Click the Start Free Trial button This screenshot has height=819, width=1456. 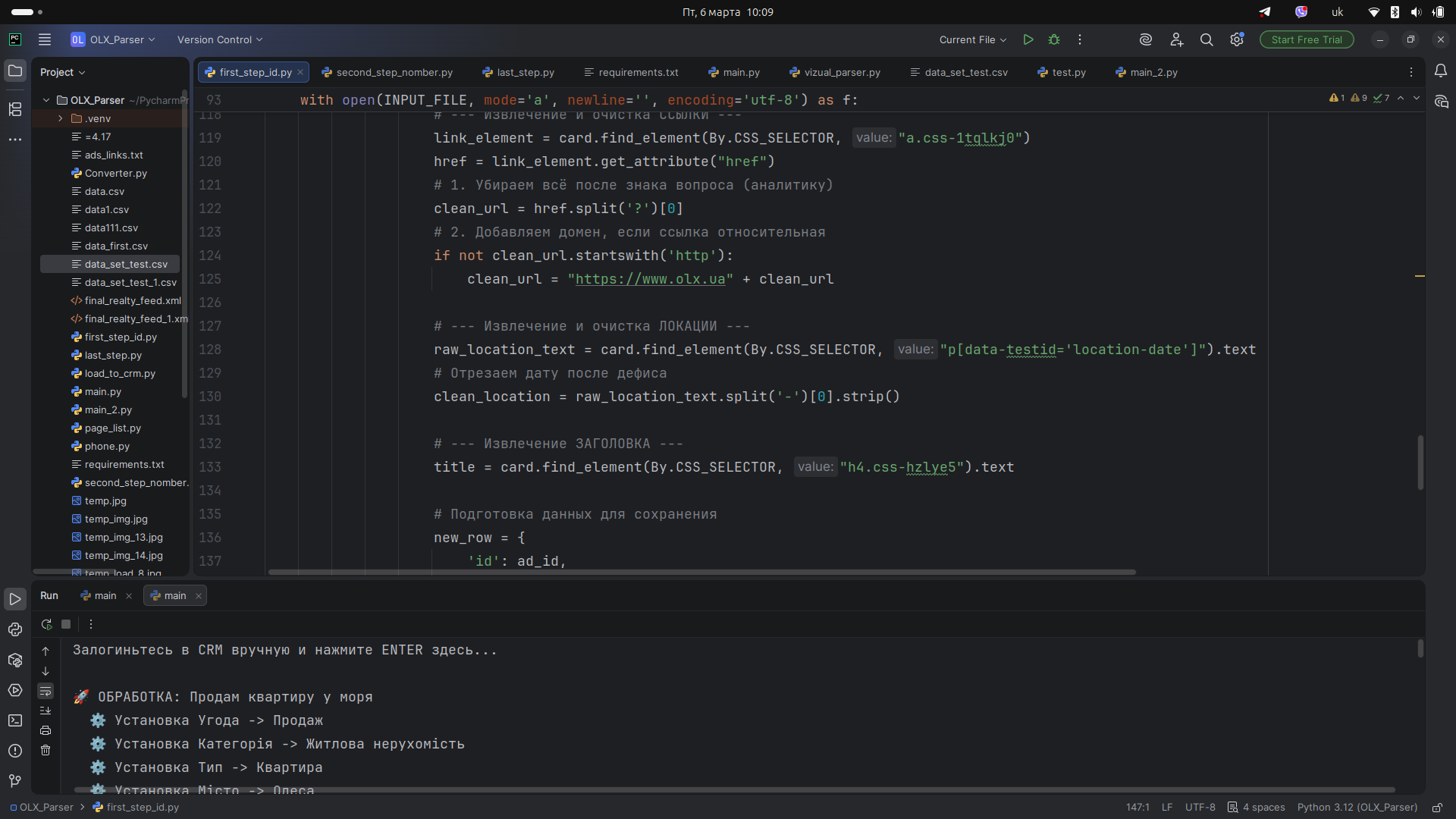point(1307,39)
